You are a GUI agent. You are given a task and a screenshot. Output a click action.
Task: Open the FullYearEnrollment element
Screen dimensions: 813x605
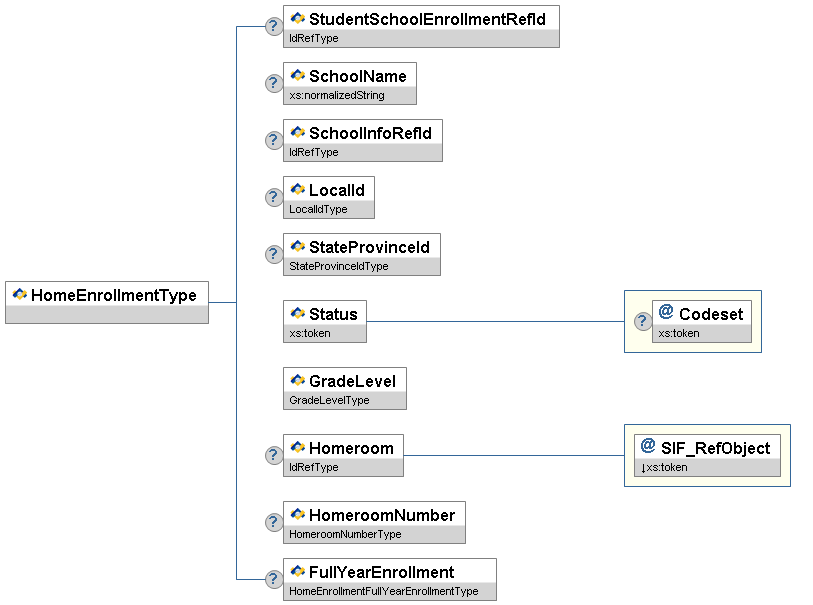[x=381, y=572]
